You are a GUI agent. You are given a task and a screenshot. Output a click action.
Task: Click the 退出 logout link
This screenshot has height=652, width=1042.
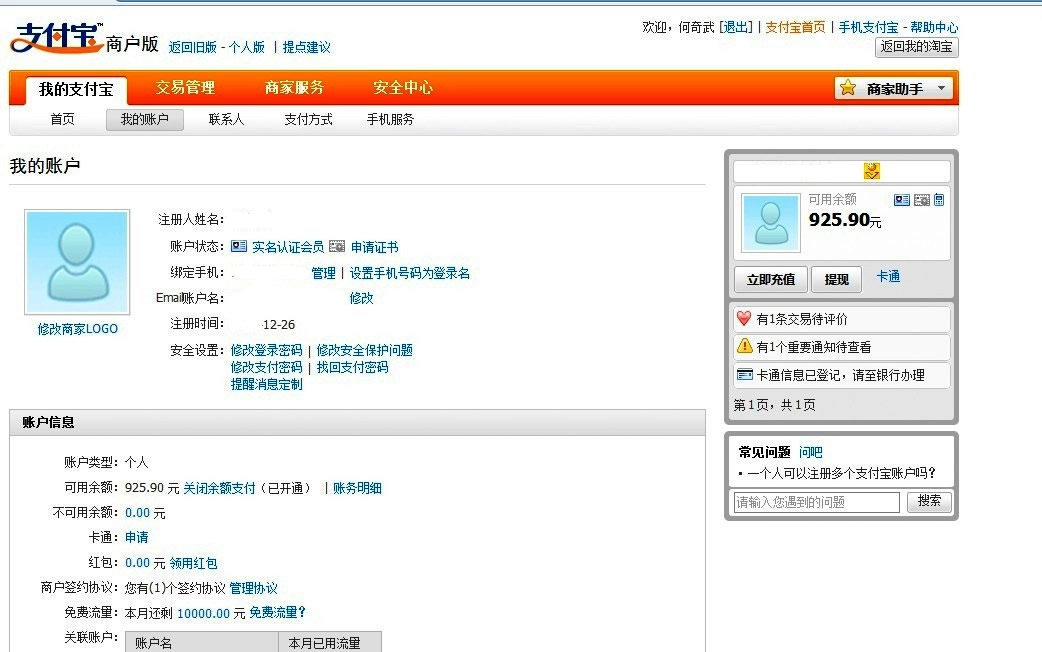coord(736,27)
